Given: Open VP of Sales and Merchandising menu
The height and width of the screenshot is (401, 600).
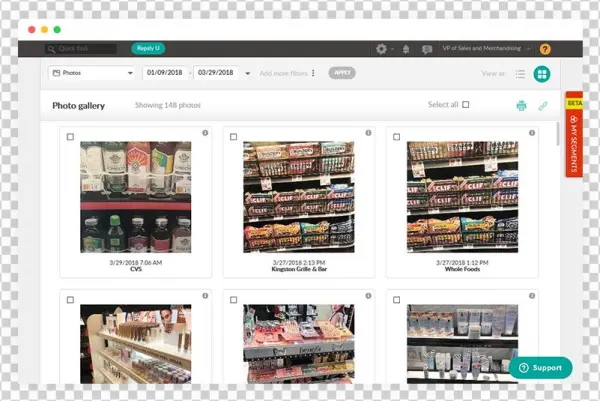Looking at the screenshot, I should (x=486, y=49).
